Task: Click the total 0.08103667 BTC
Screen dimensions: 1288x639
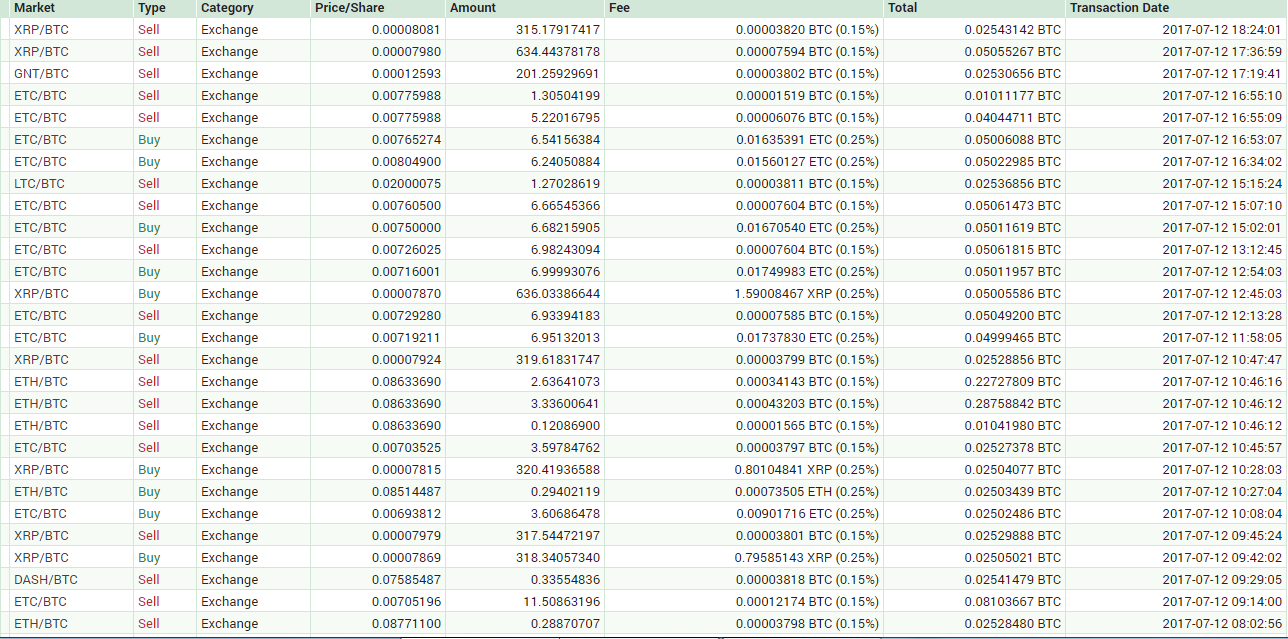Action: (1013, 602)
